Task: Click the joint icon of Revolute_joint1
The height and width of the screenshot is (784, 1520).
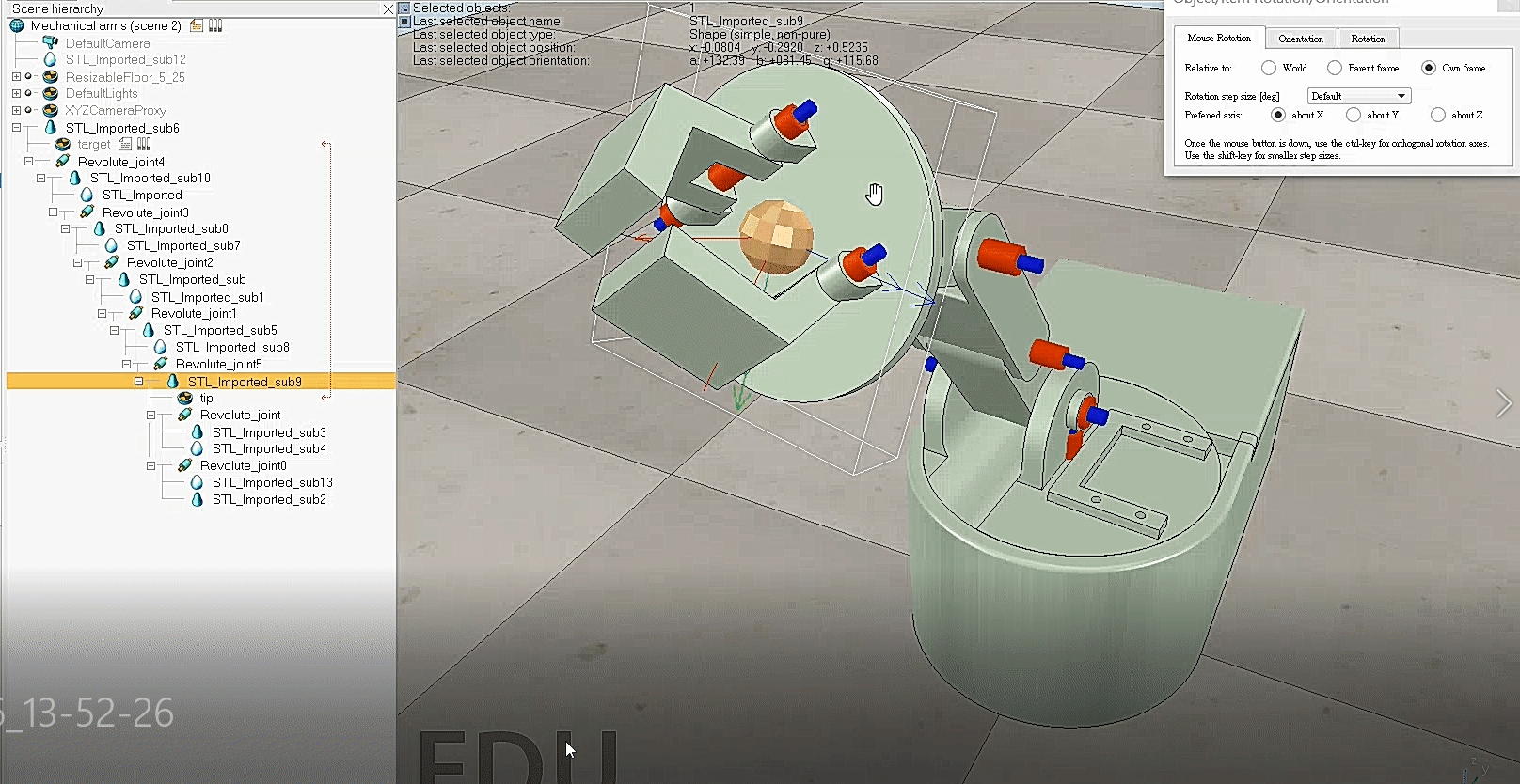Action: click(x=136, y=313)
